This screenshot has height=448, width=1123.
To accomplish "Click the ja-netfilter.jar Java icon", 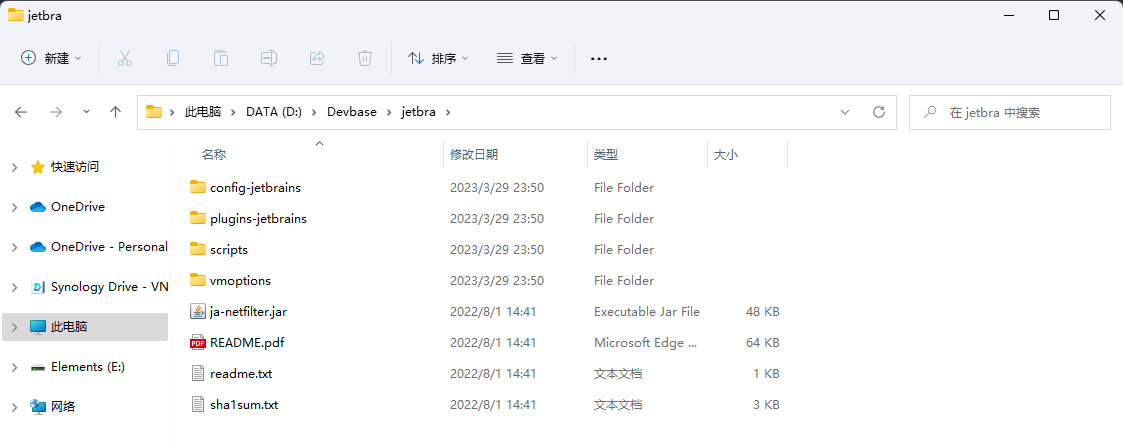I will (x=198, y=311).
